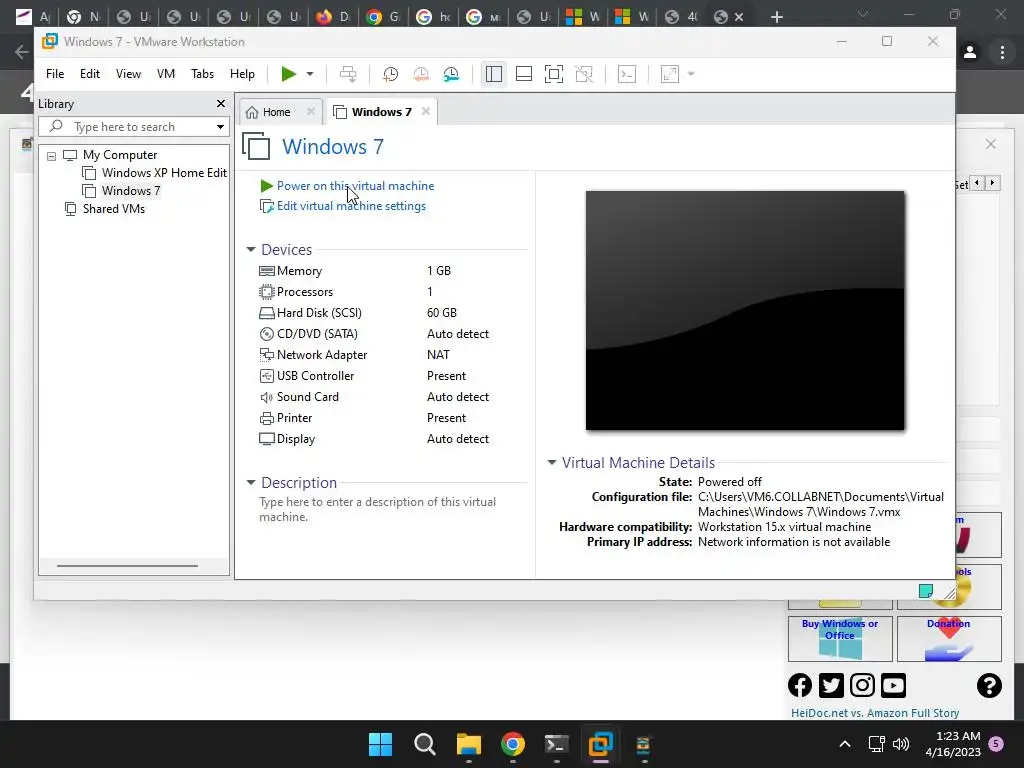The height and width of the screenshot is (768, 1024).
Task: Open the Windows Start button
Action: 381,744
